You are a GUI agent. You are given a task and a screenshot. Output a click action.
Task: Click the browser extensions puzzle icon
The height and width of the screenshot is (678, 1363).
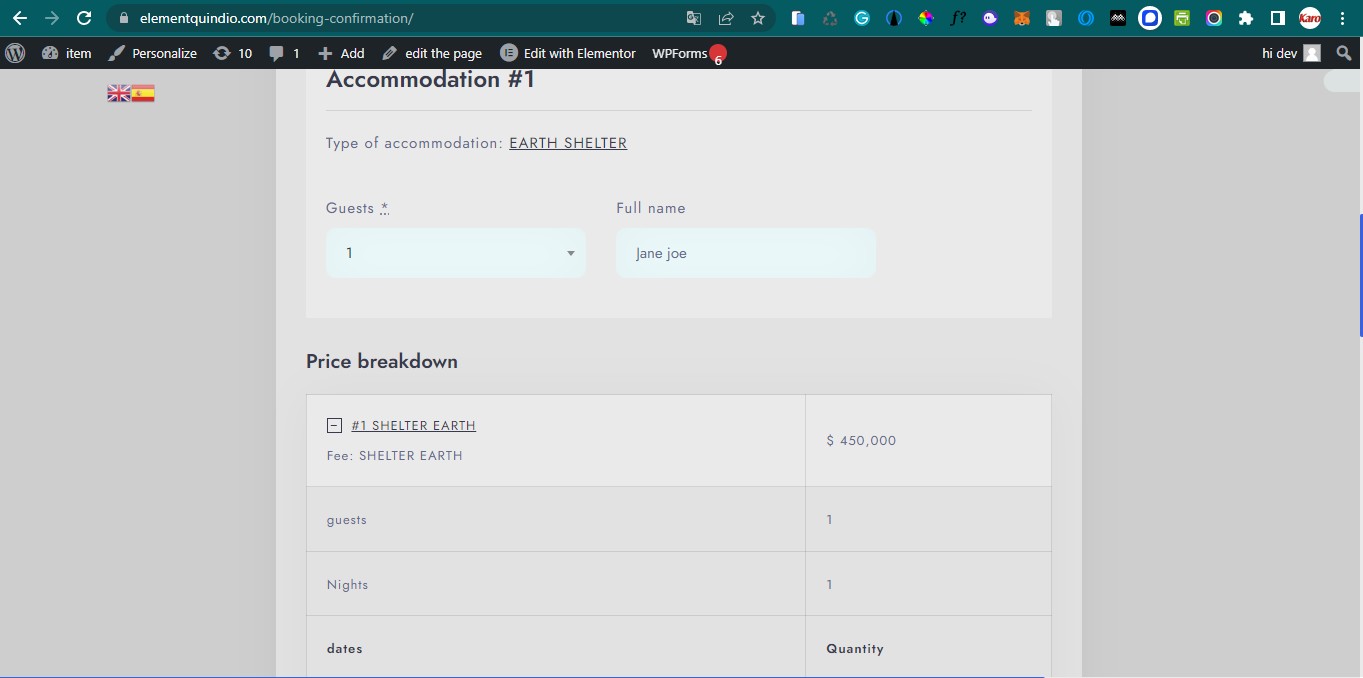1246,18
